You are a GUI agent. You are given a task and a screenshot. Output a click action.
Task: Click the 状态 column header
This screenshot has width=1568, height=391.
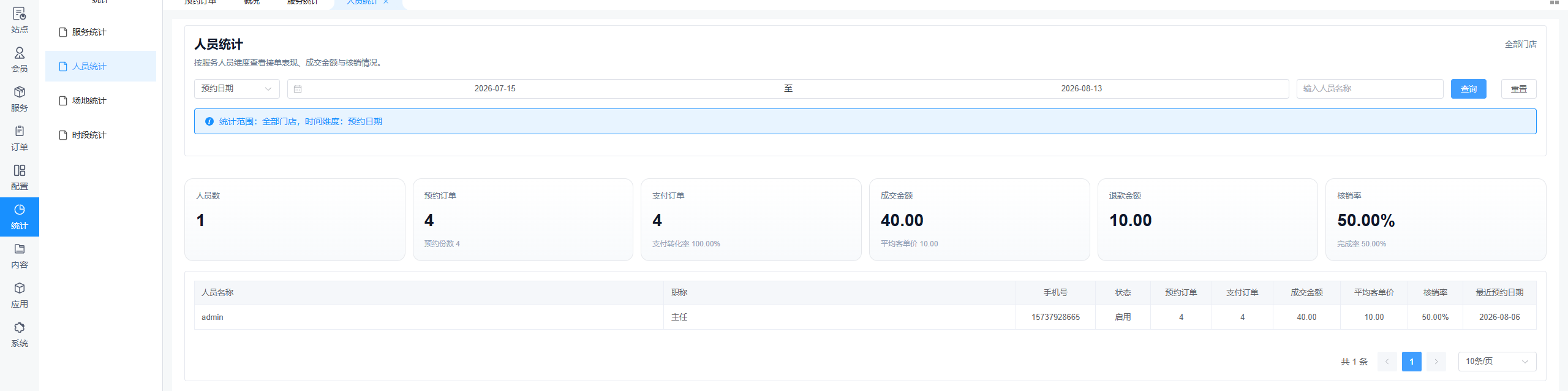pos(1123,292)
